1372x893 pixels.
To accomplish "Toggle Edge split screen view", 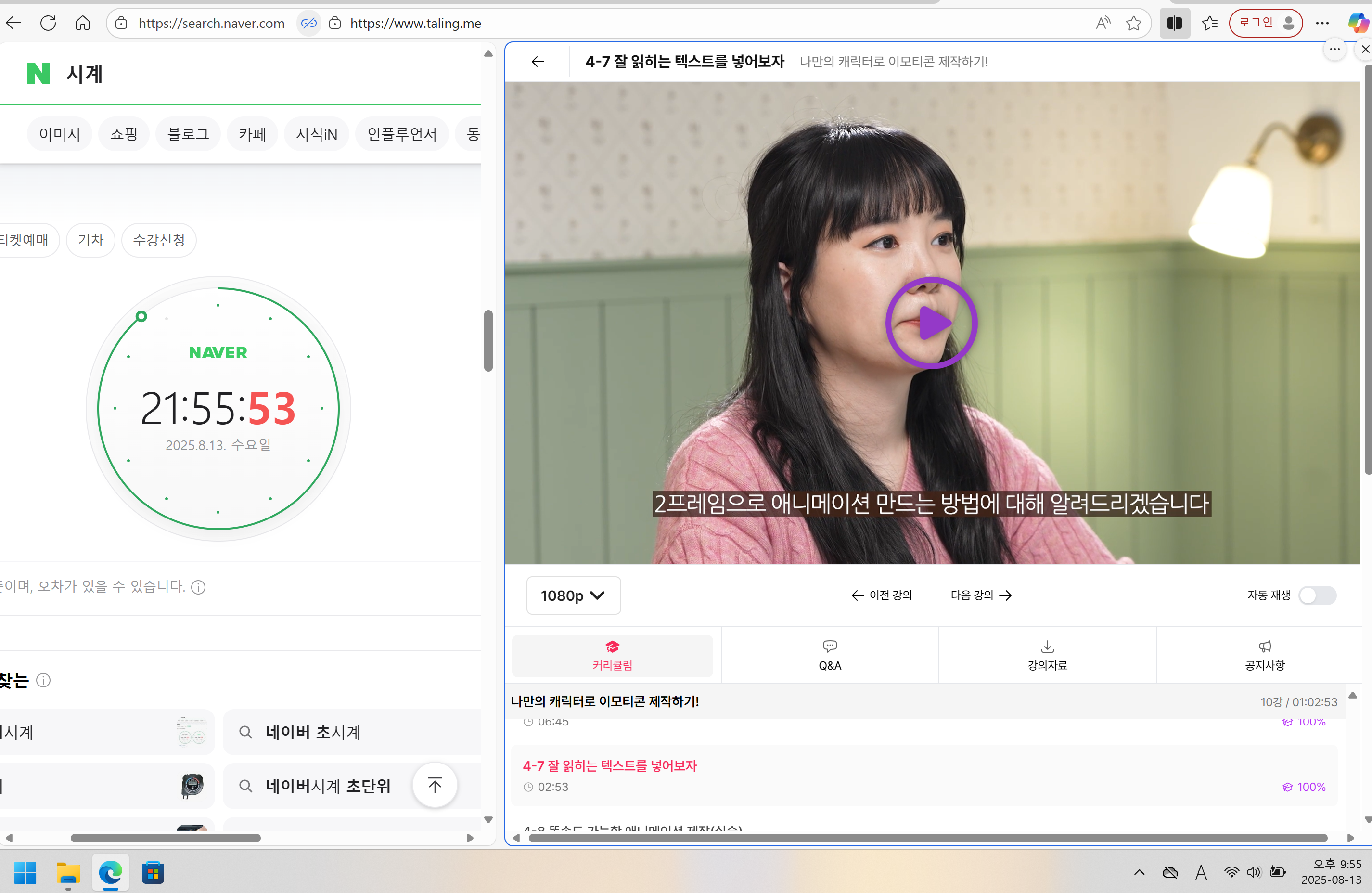I will (x=1175, y=23).
